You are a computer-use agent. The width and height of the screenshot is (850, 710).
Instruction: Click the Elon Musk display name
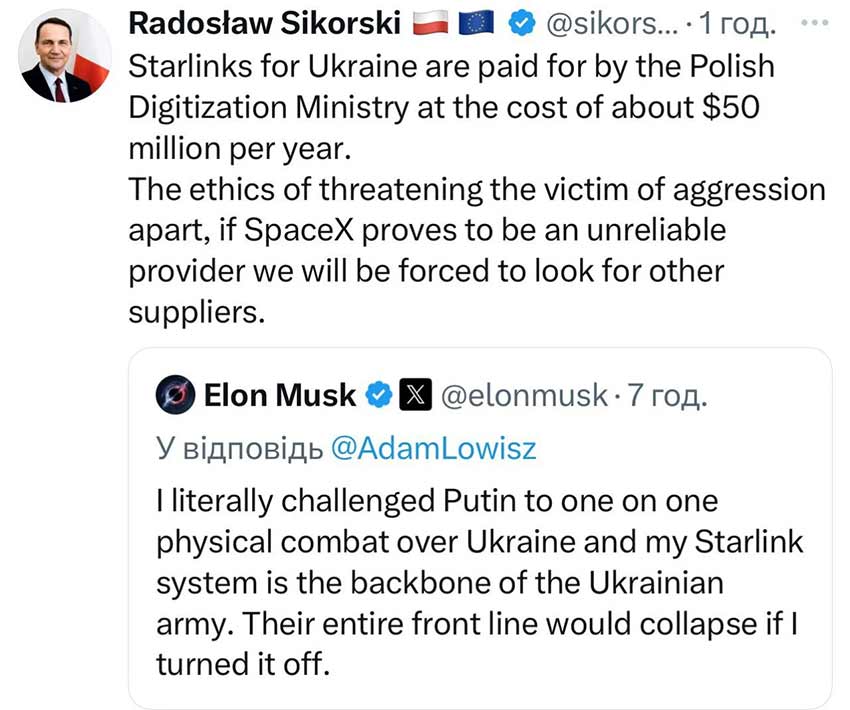[x=280, y=395]
